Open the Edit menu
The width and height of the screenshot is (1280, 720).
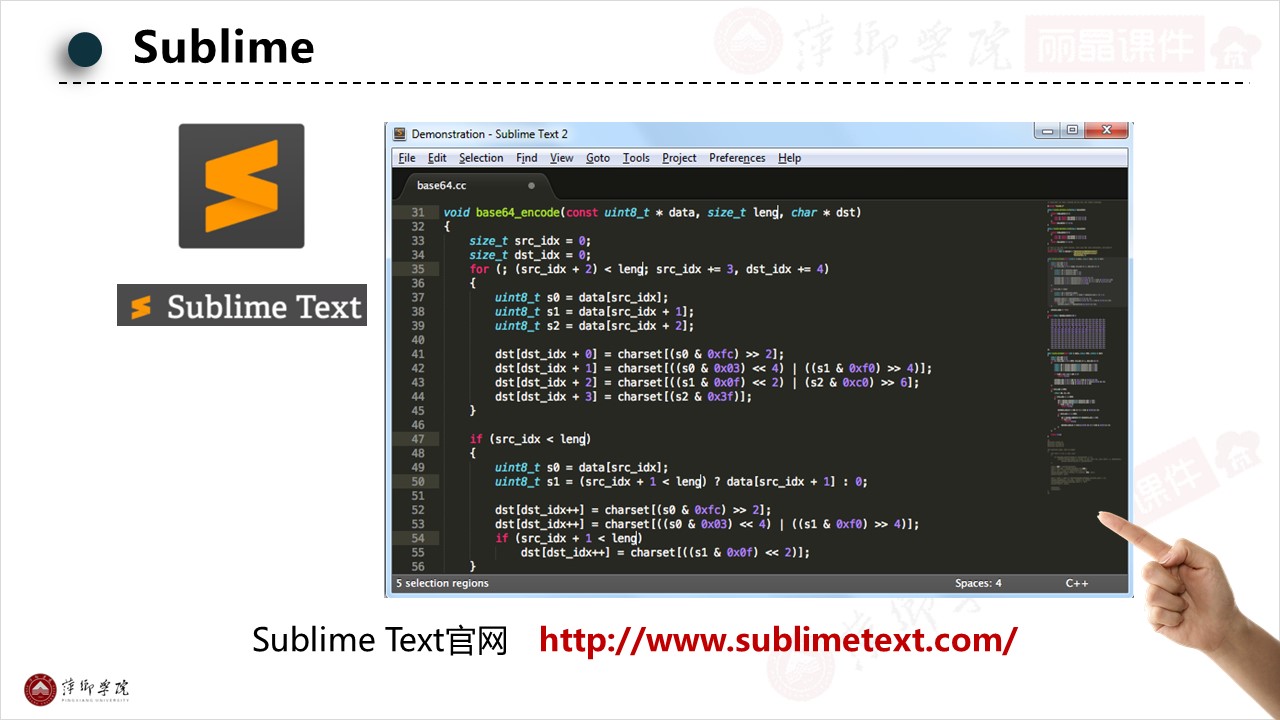coord(437,158)
